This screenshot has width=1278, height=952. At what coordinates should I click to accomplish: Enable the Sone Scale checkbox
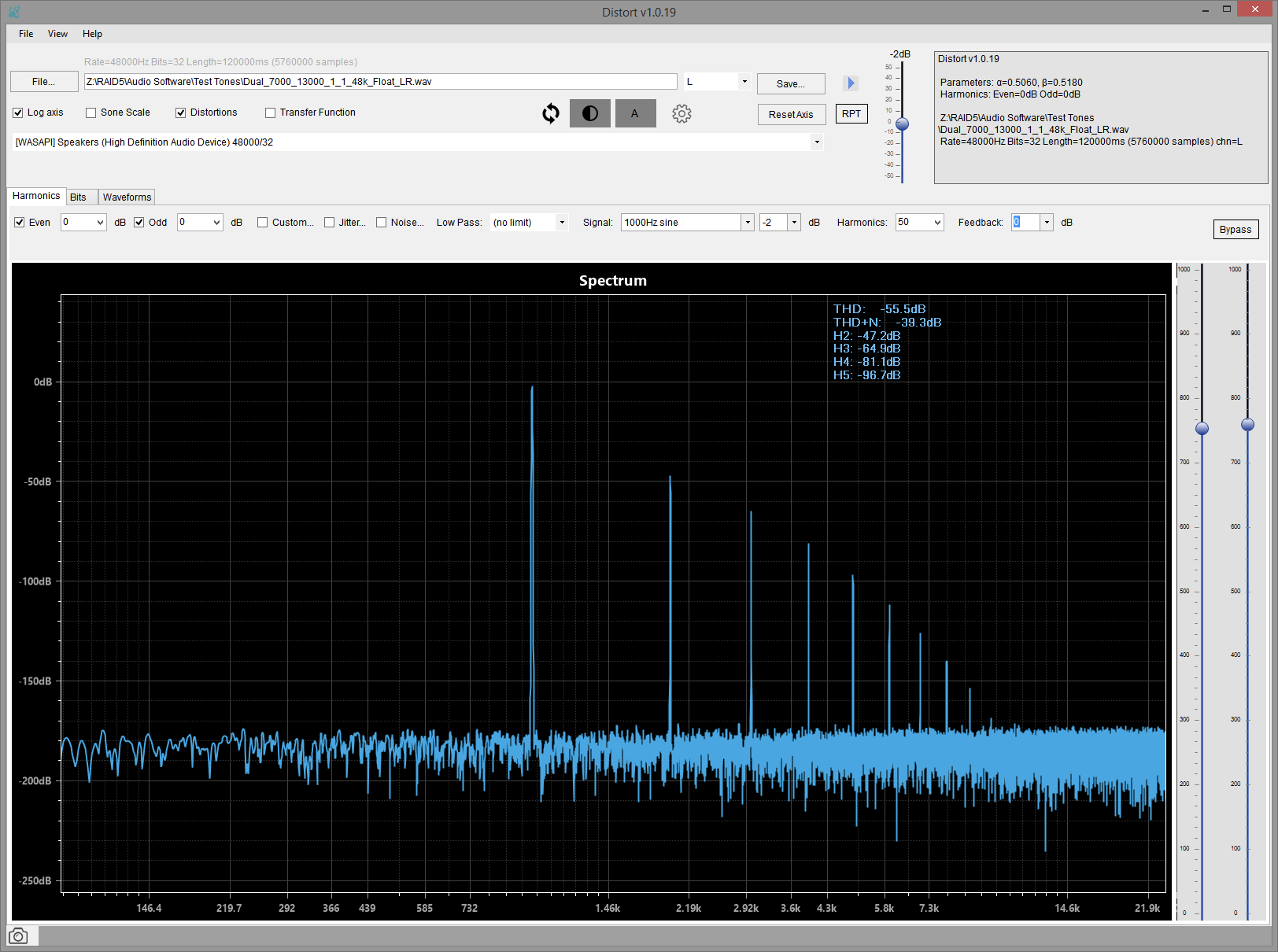(x=90, y=113)
